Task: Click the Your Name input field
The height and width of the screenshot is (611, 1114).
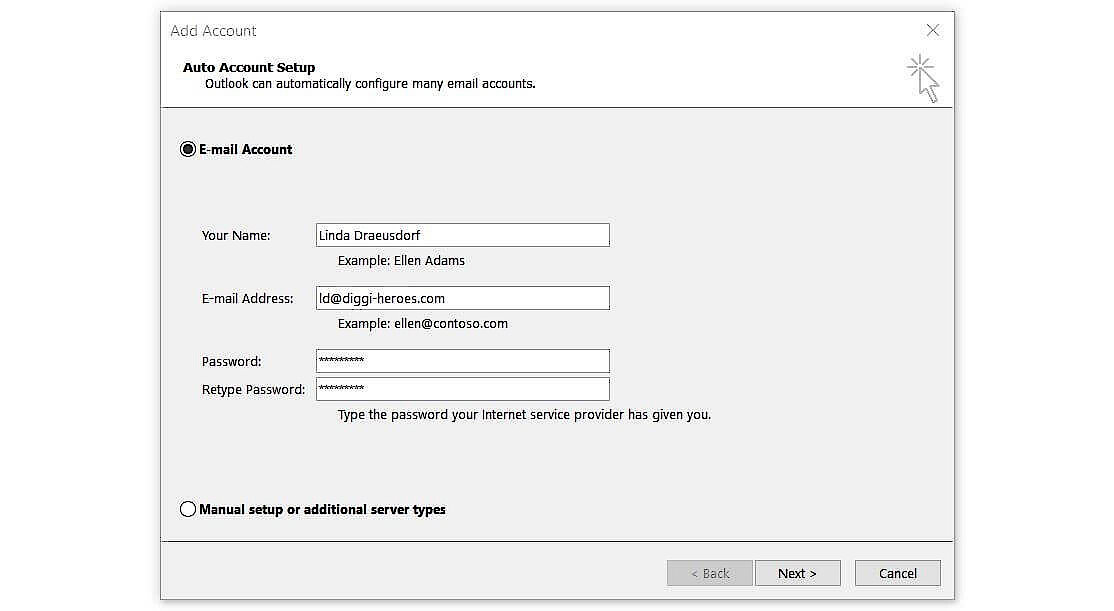Action: pos(462,234)
